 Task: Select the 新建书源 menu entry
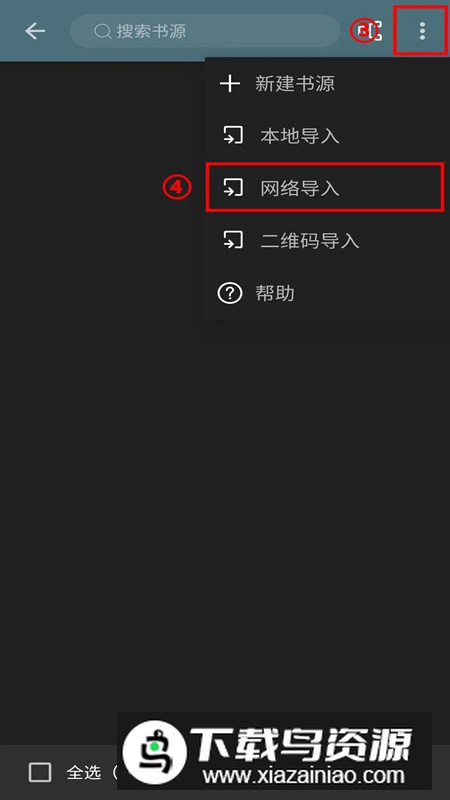[327, 84]
